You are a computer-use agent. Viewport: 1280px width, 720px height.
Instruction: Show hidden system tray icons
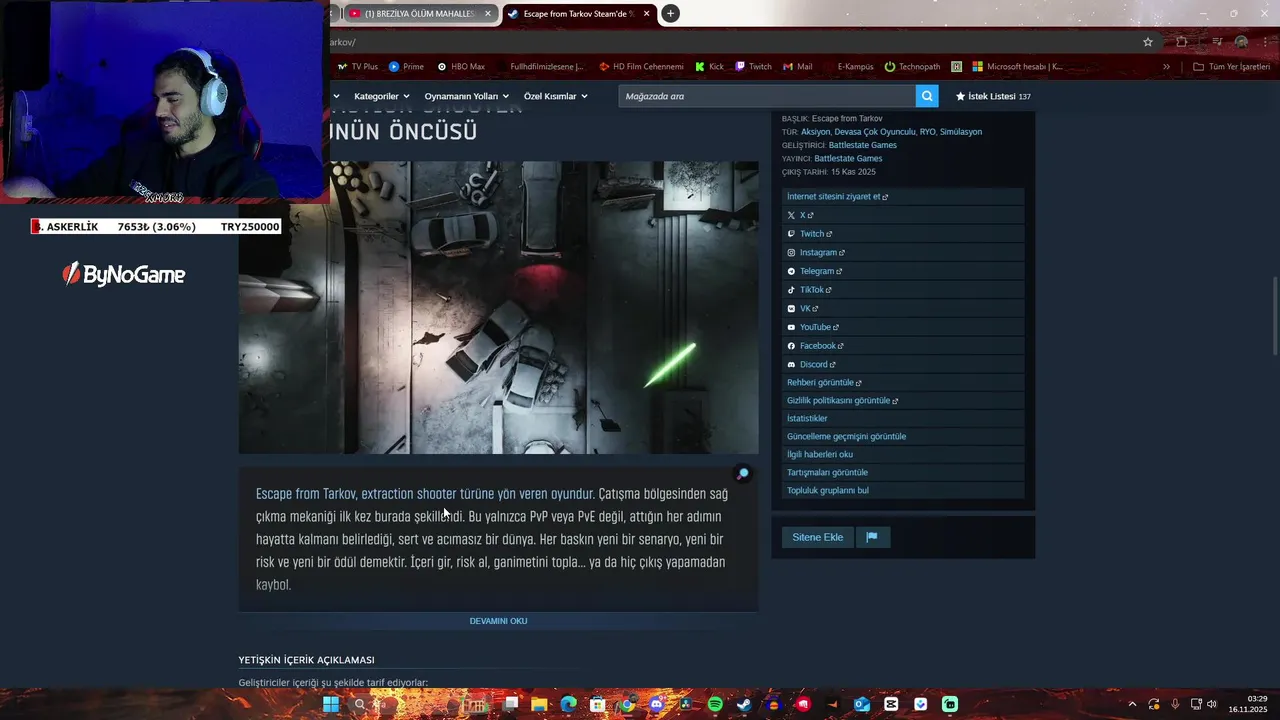tap(1132, 704)
